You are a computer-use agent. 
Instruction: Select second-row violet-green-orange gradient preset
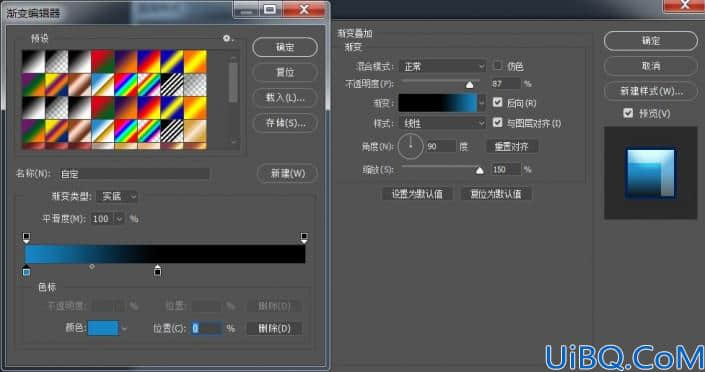(x=33, y=85)
